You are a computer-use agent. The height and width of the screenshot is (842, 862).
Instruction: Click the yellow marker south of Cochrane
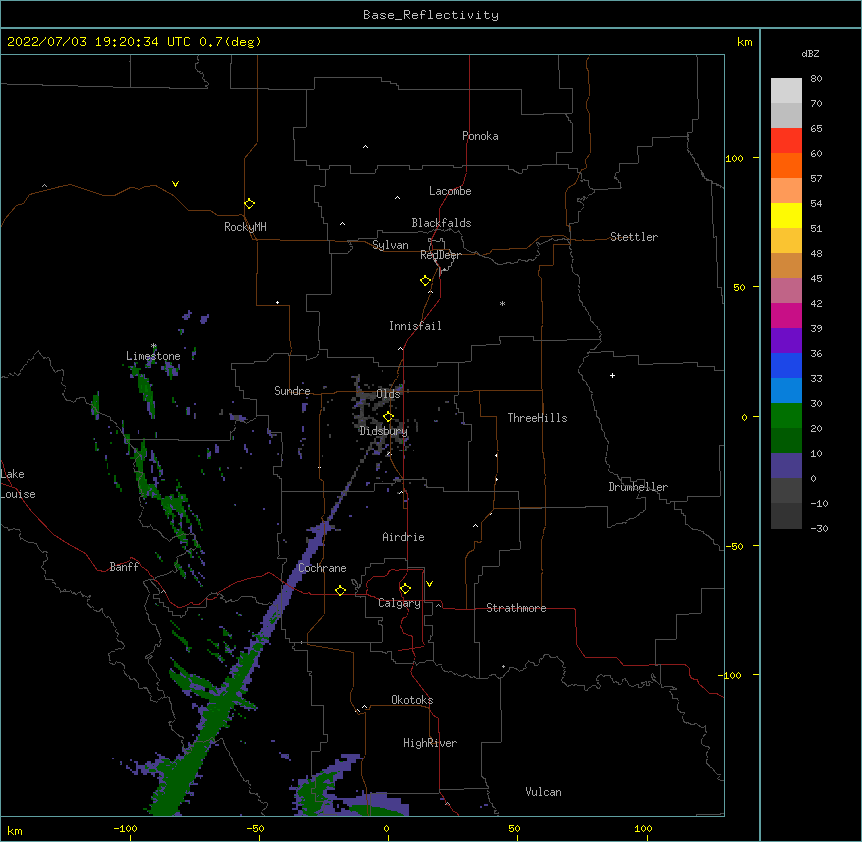(340, 590)
